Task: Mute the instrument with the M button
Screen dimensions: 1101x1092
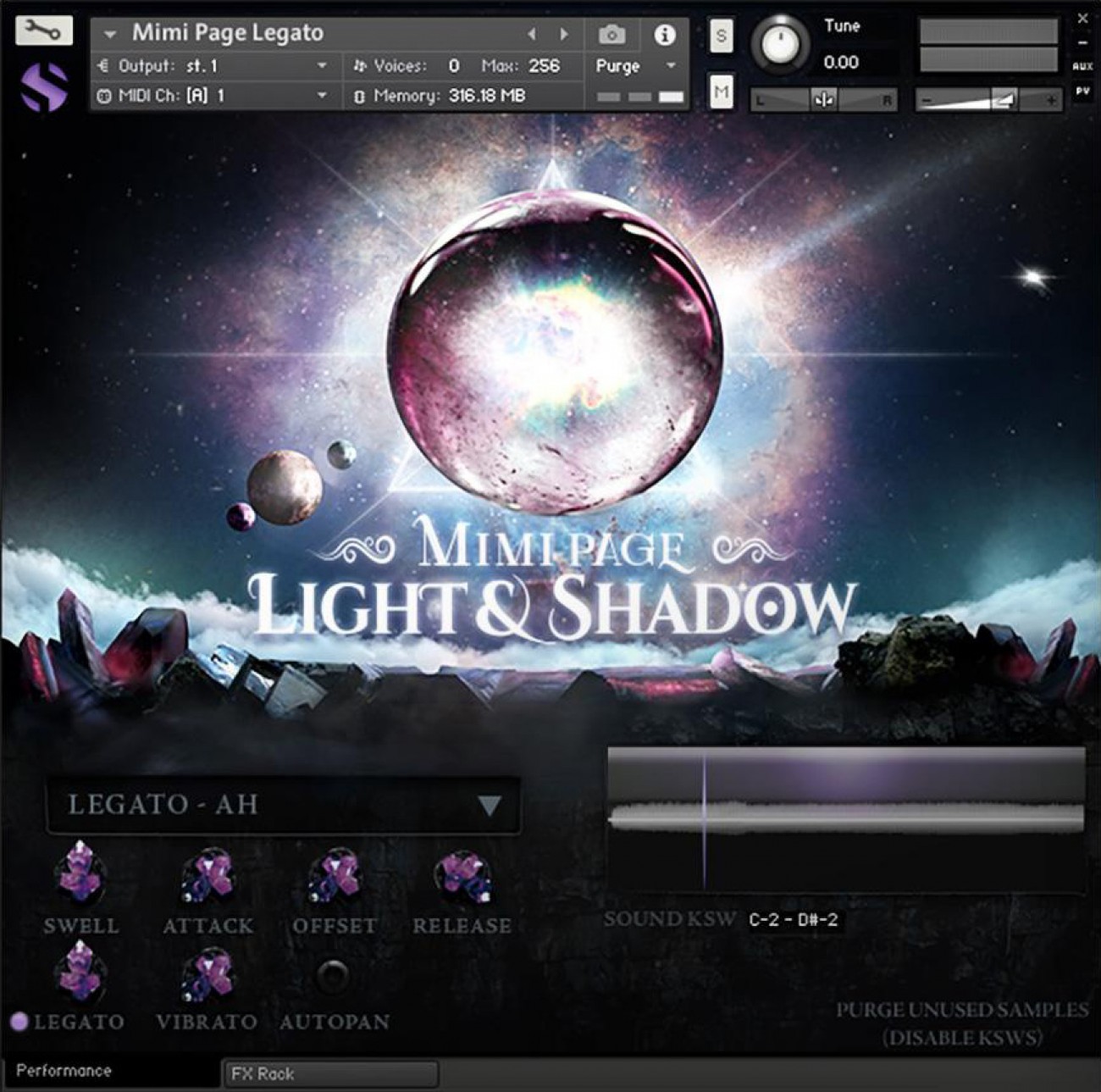Action: [722, 93]
